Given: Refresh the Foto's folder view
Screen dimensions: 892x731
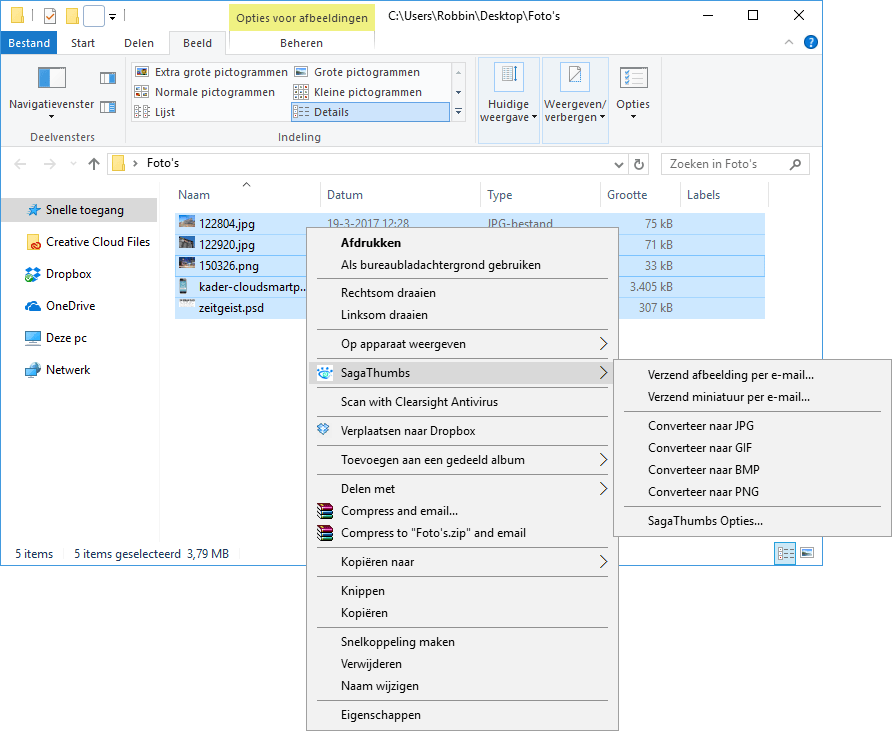Looking at the screenshot, I should click(639, 164).
